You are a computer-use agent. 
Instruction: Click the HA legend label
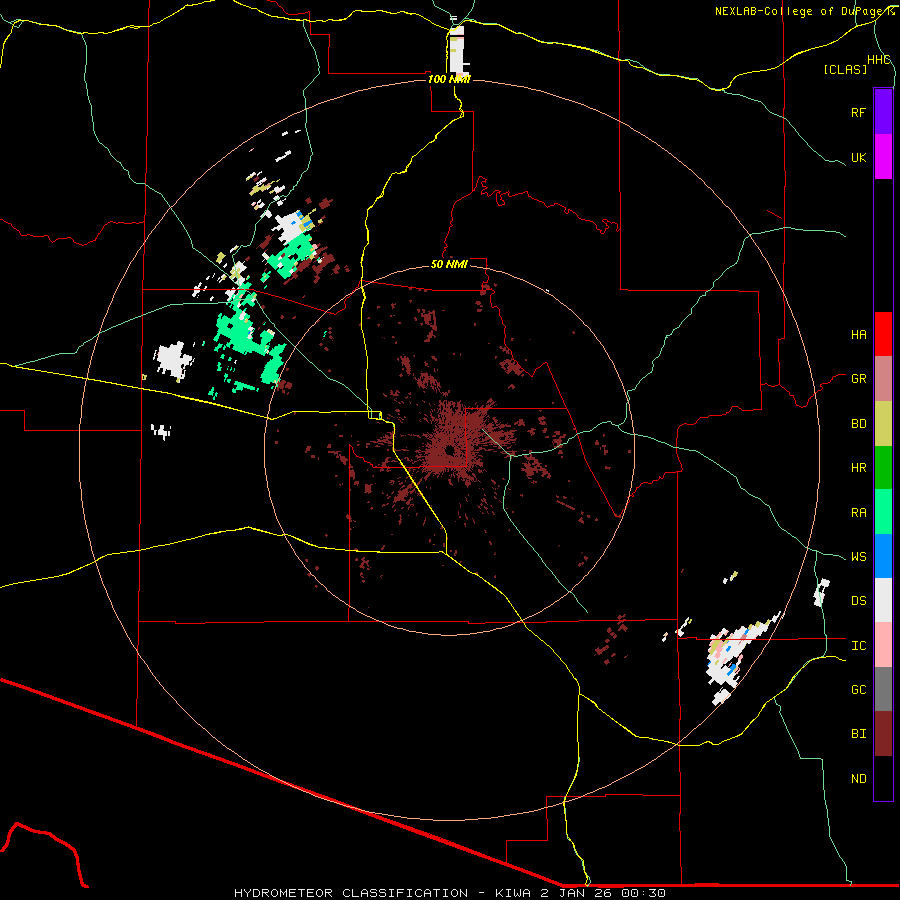(x=858, y=335)
